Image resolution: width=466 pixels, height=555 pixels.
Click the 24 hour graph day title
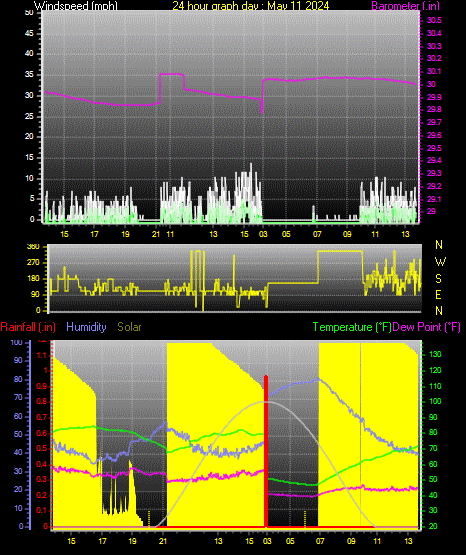pyautogui.click(x=251, y=6)
